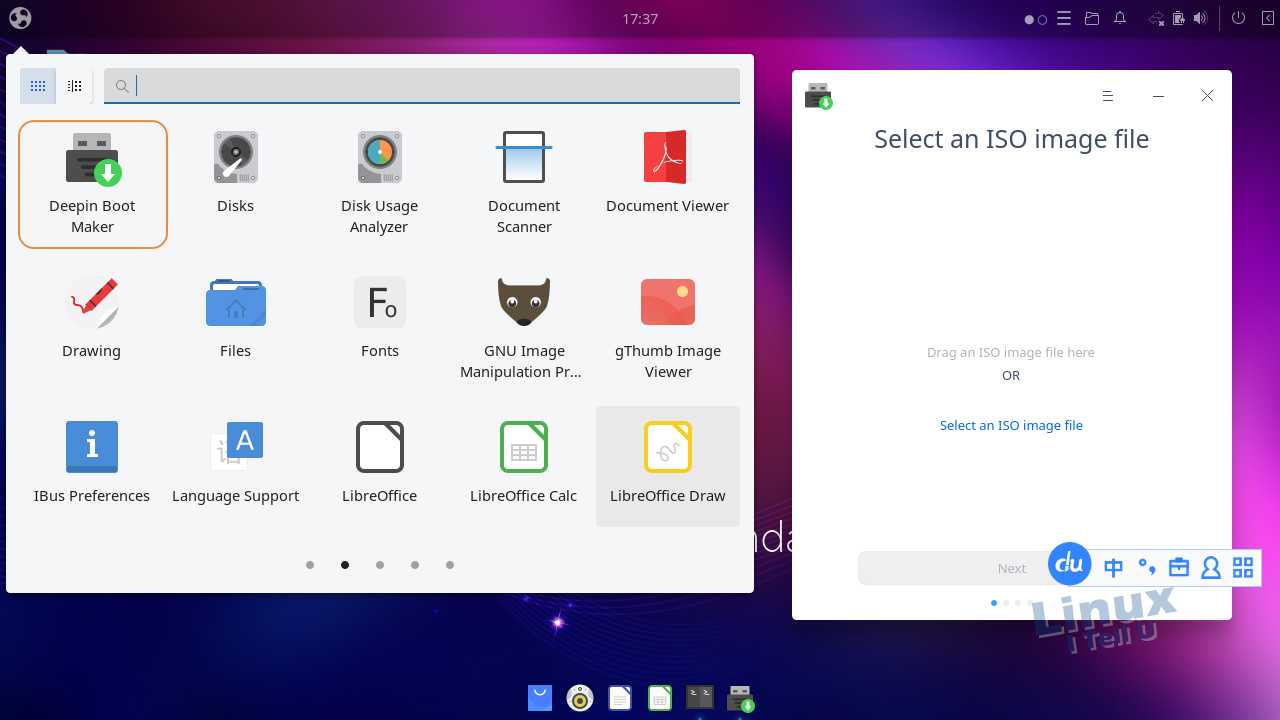
Task: Toggle punctuation mode in input bar
Action: coord(1147,568)
